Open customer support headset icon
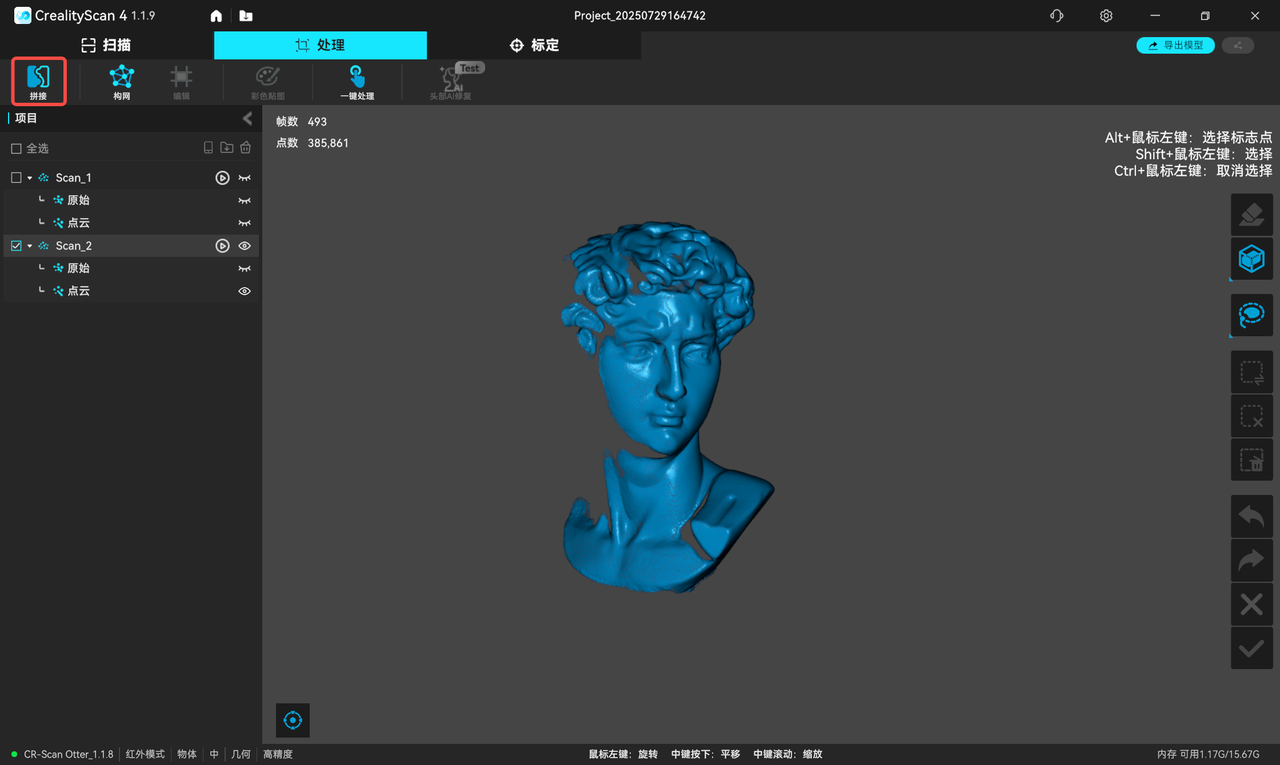1280x765 pixels. (1057, 16)
